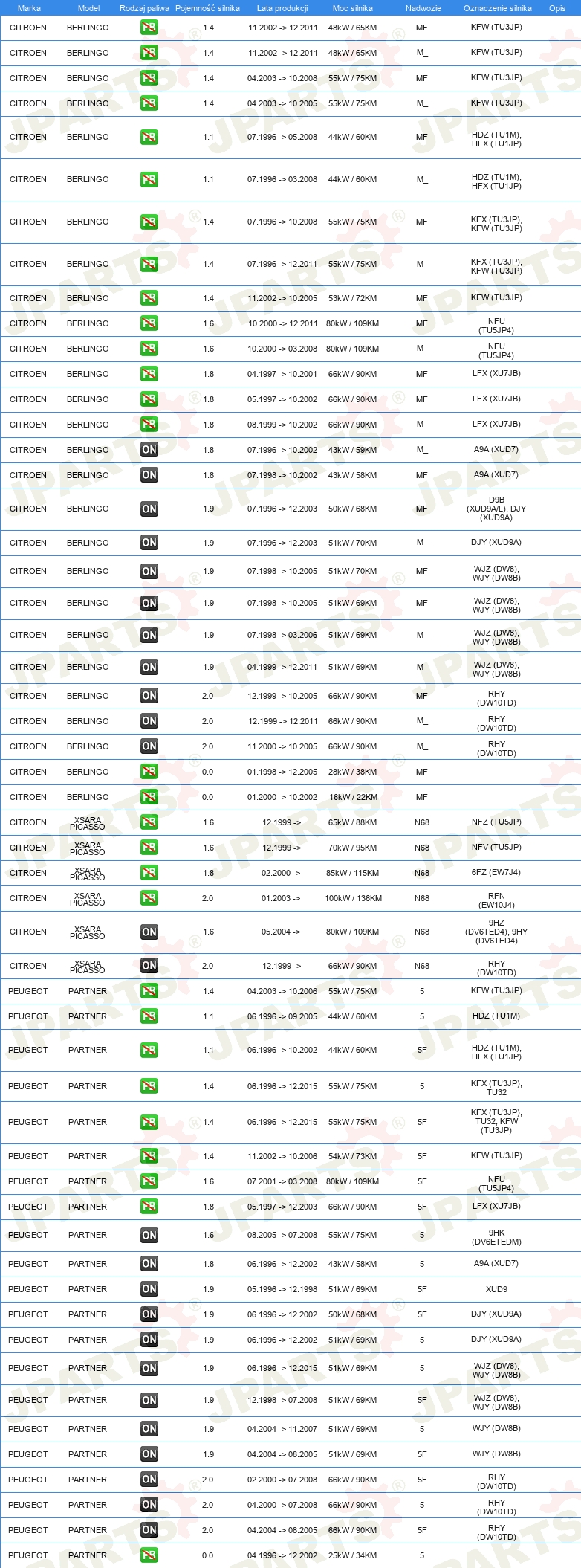Click the 9HZ (DV6TED4), 9HY engine code cell
The width and height of the screenshot is (581, 1568).
pyautogui.click(x=496, y=932)
